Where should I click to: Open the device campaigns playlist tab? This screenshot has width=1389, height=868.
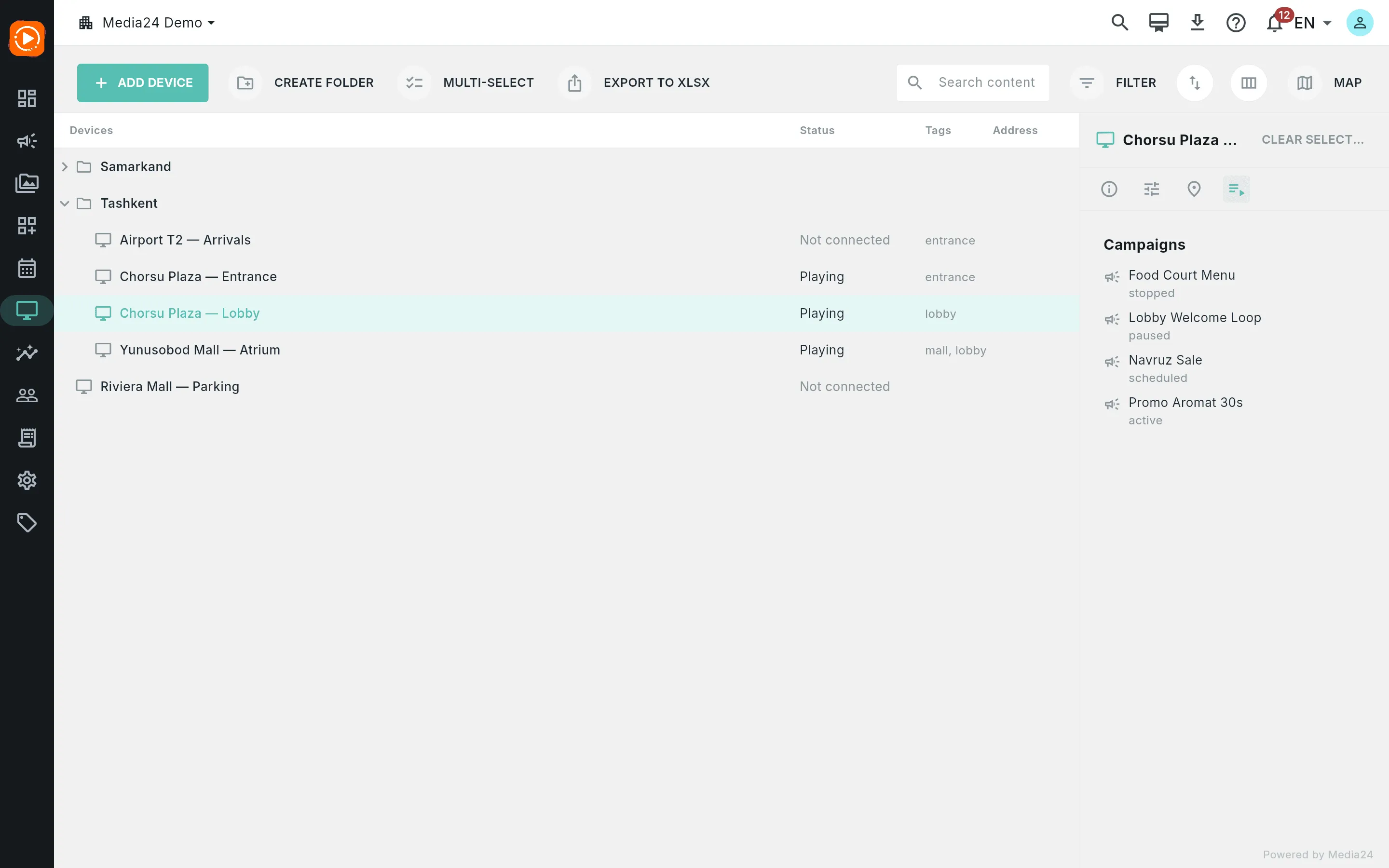tap(1236, 189)
